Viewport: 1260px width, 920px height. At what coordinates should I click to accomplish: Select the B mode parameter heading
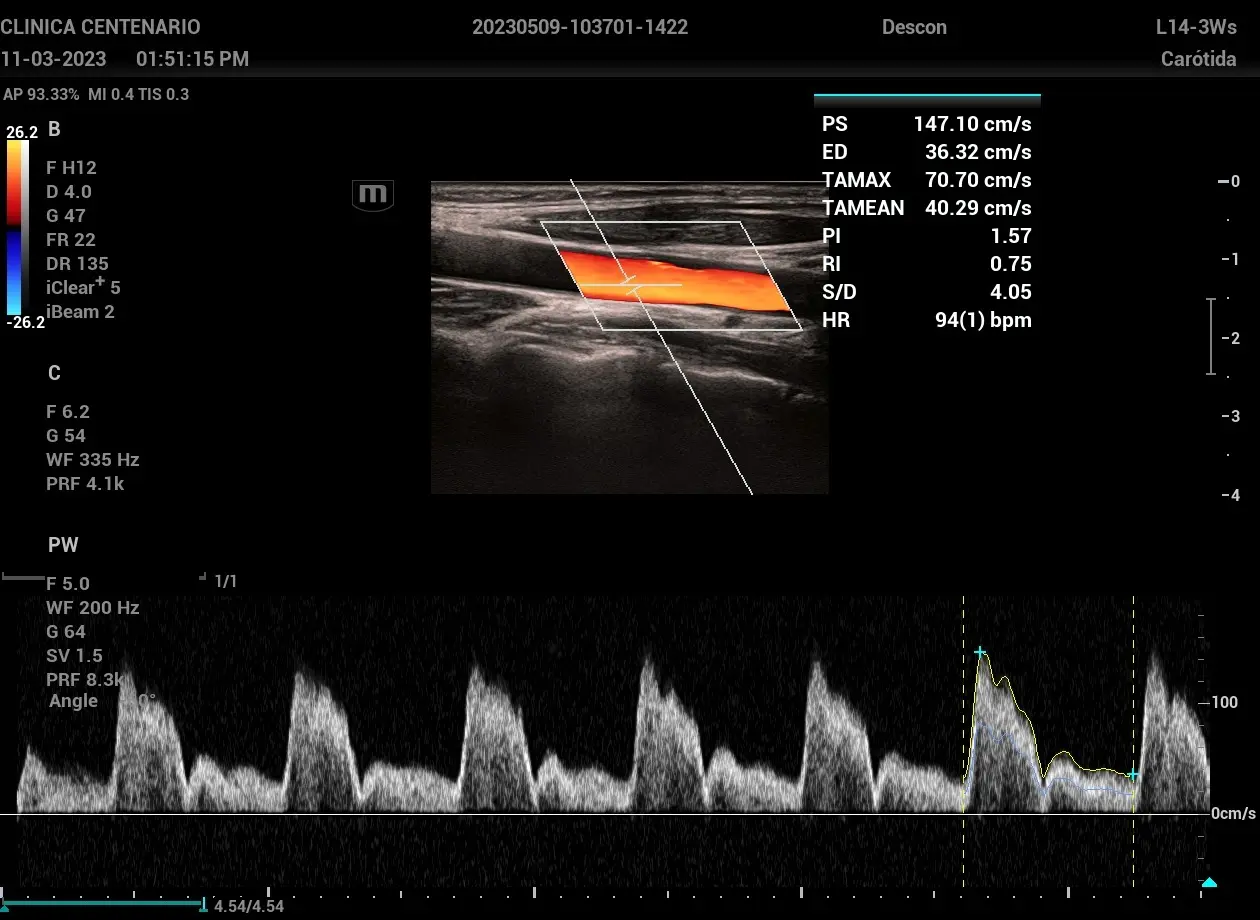[54, 129]
